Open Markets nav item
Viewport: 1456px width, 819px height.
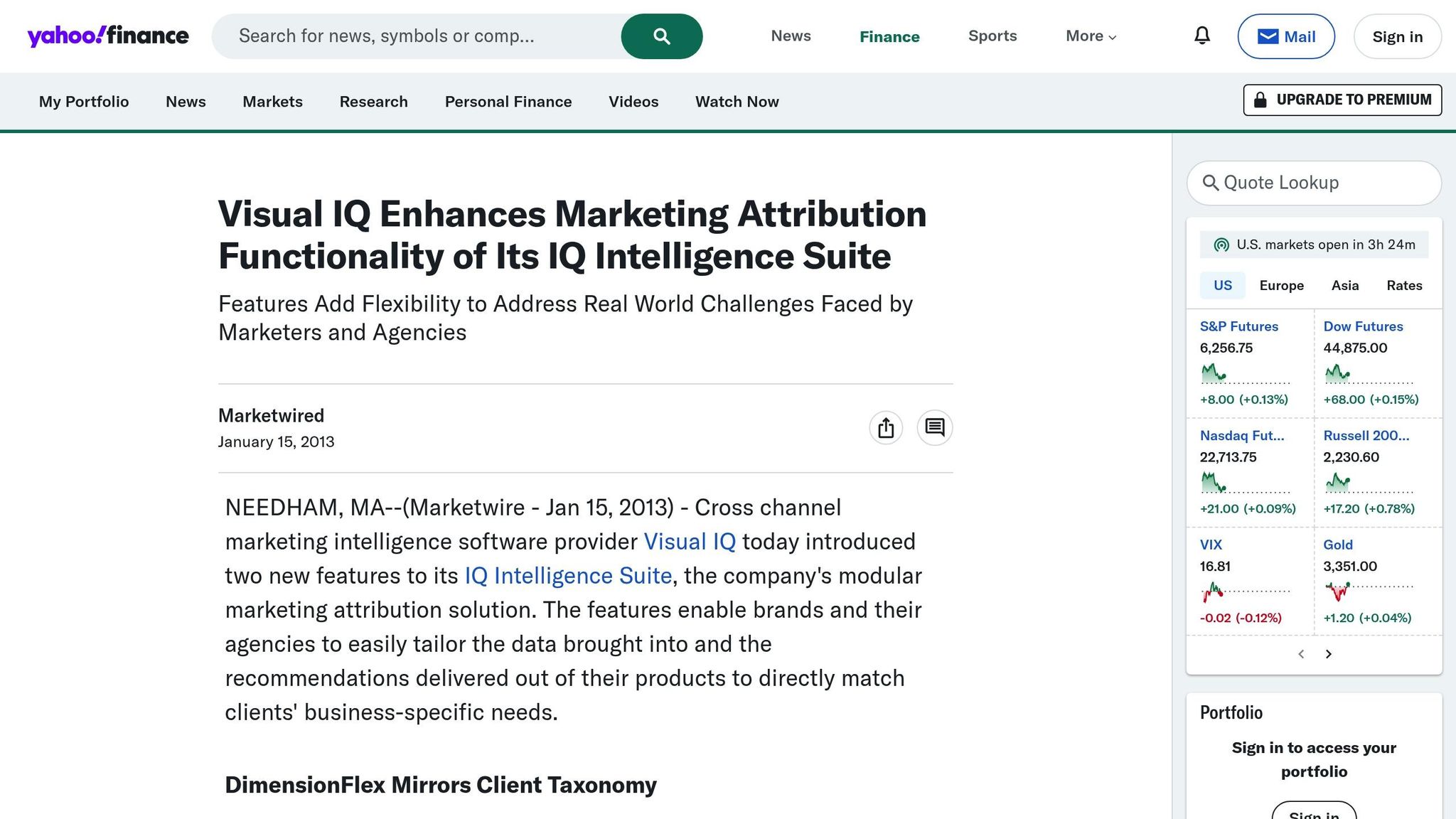[x=273, y=102]
